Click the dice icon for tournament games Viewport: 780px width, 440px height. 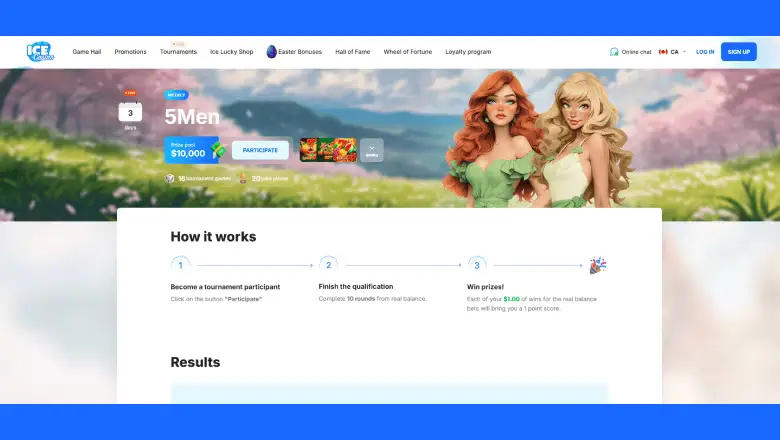170,179
